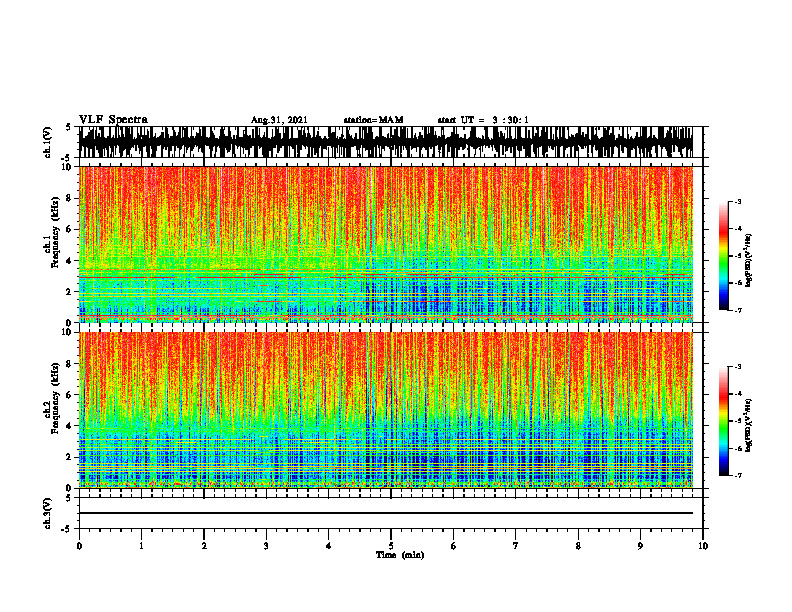Click the "6" kHz tick on ch.2 spectrogram
Image resolution: width=792 pixels, height=612 pixels.
69,395
